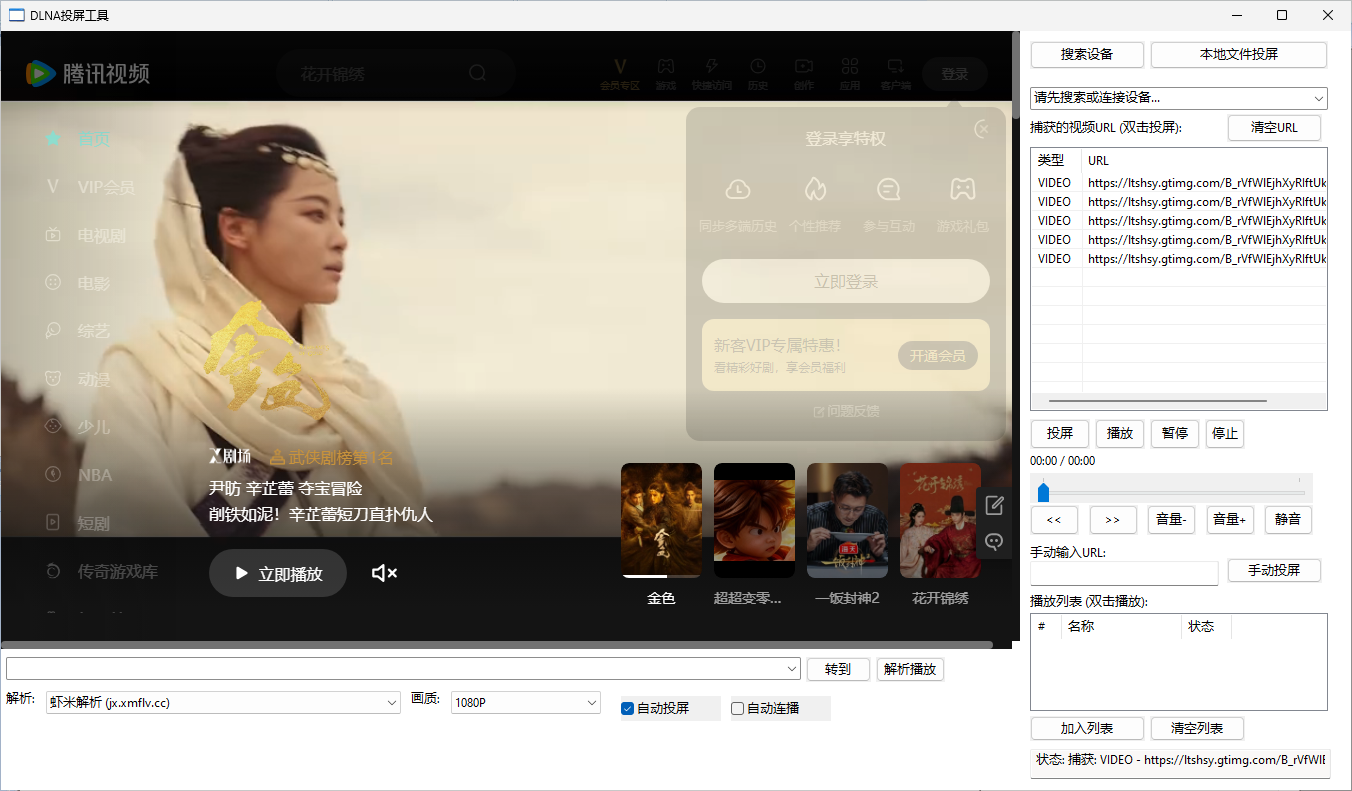The height and width of the screenshot is (791, 1352).
Task: Open the 会员专区 VIP icon
Action: [620, 67]
